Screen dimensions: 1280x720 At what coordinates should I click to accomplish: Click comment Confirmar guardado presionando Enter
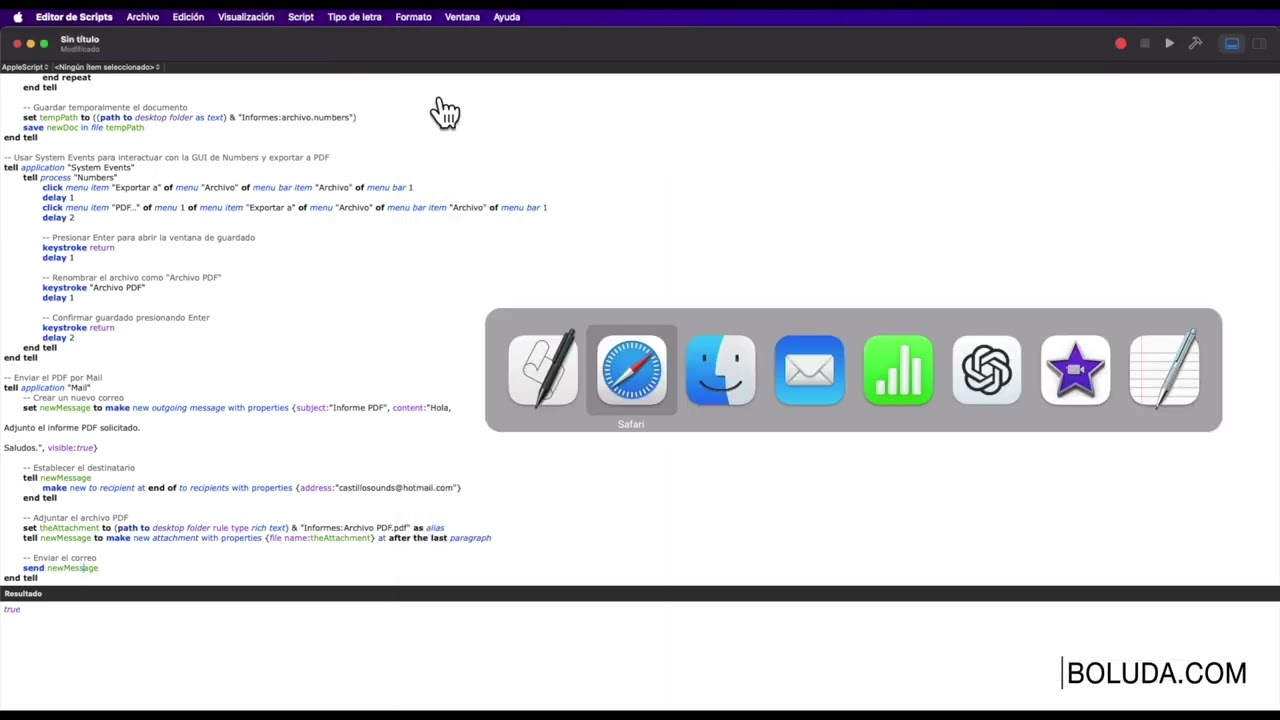(126, 318)
